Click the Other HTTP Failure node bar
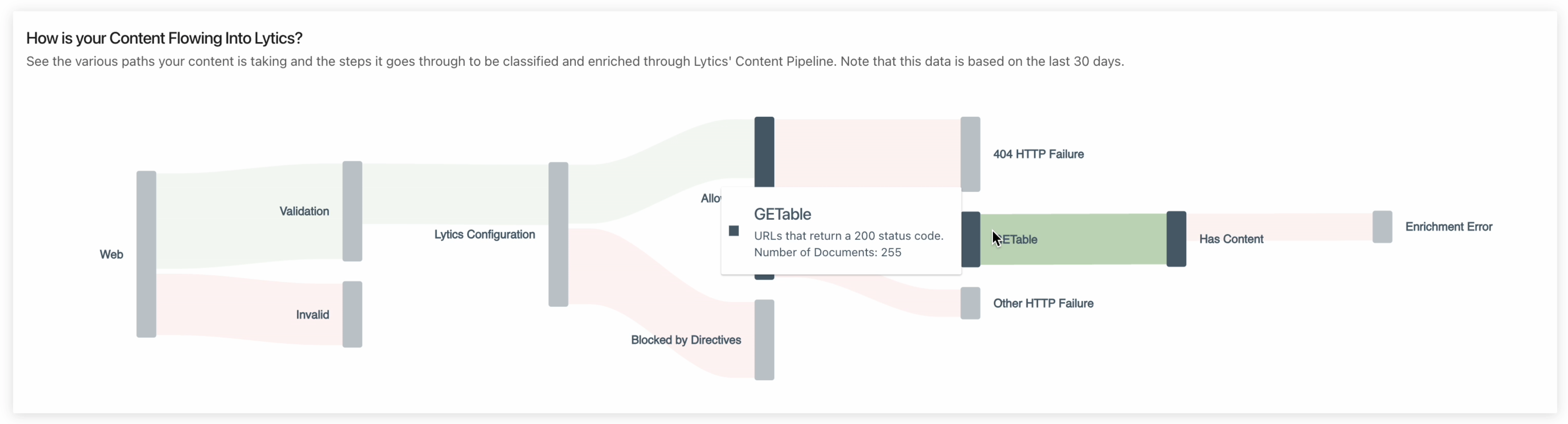The image size is (1568, 424). point(970,303)
